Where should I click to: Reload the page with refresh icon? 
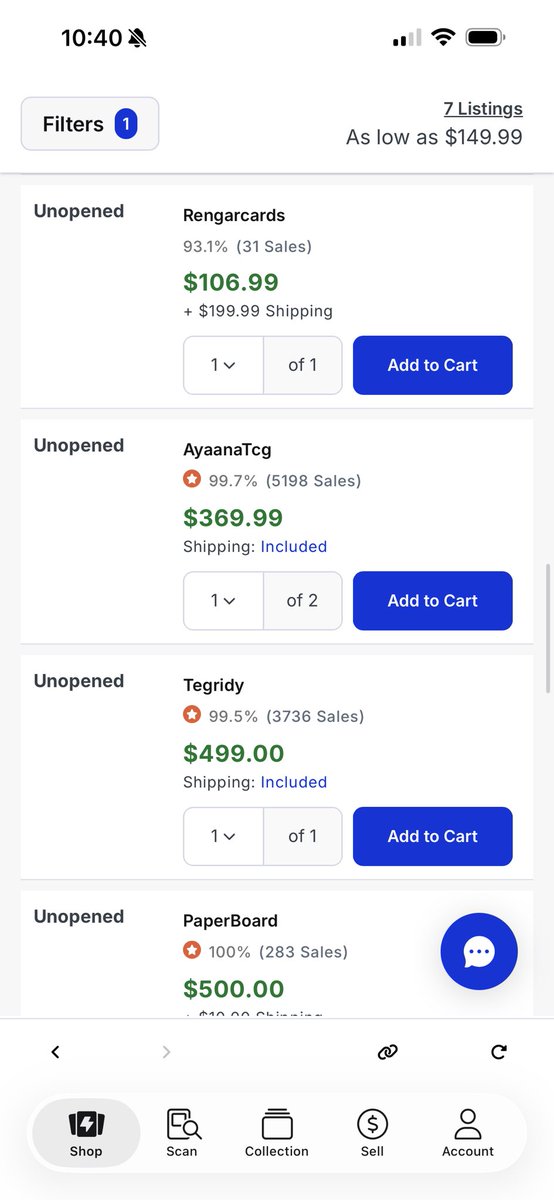point(499,1051)
